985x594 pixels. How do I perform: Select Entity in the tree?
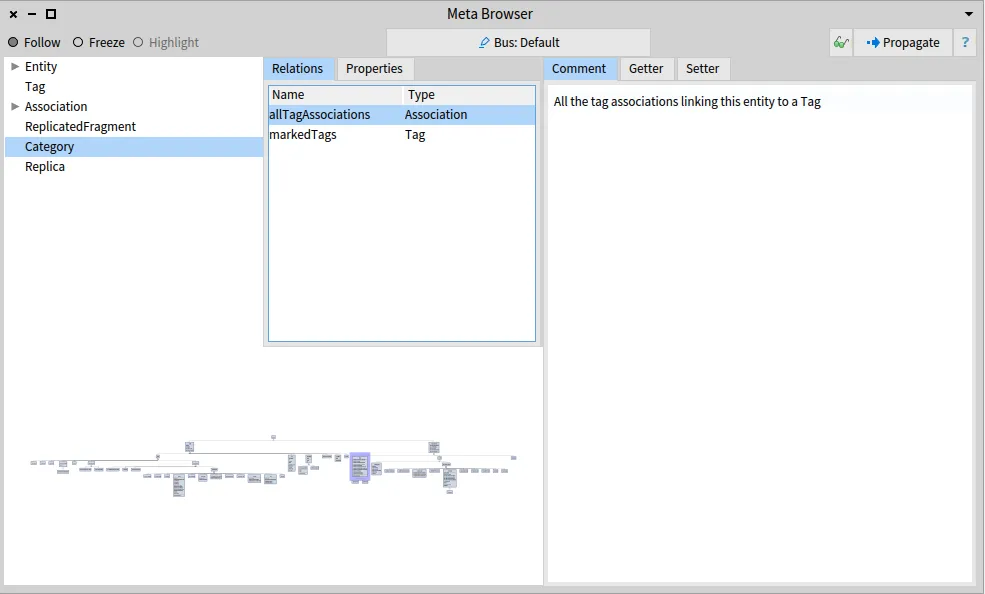coord(41,67)
